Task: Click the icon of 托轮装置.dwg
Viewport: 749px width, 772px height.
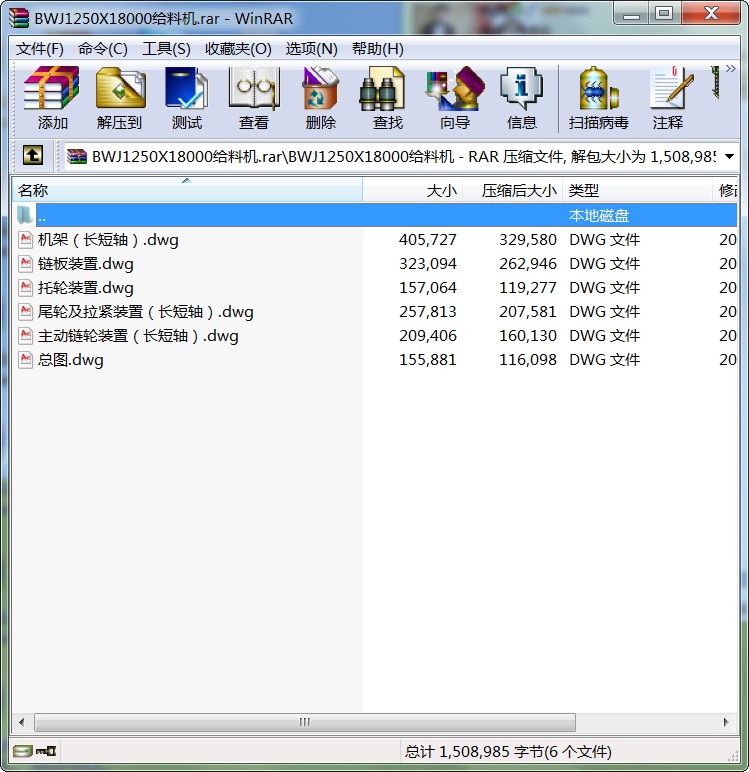Action: 26,288
